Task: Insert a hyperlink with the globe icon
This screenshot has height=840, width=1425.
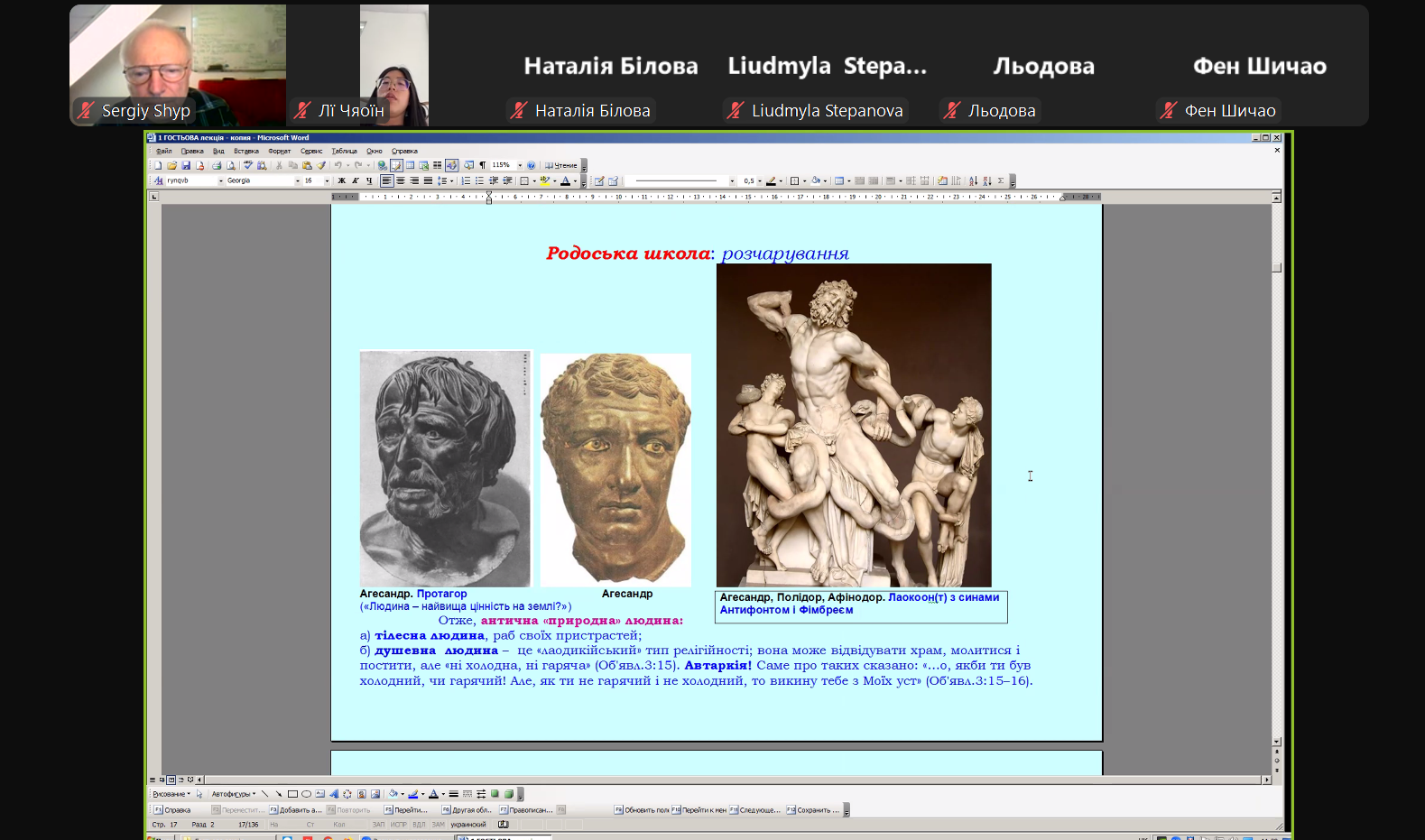Action: click(x=382, y=165)
